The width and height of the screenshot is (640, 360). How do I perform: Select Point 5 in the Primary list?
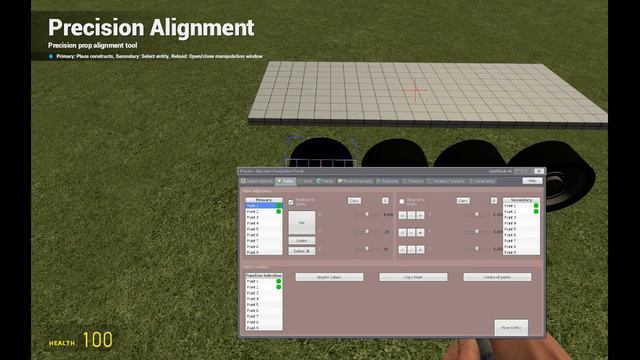264,229
